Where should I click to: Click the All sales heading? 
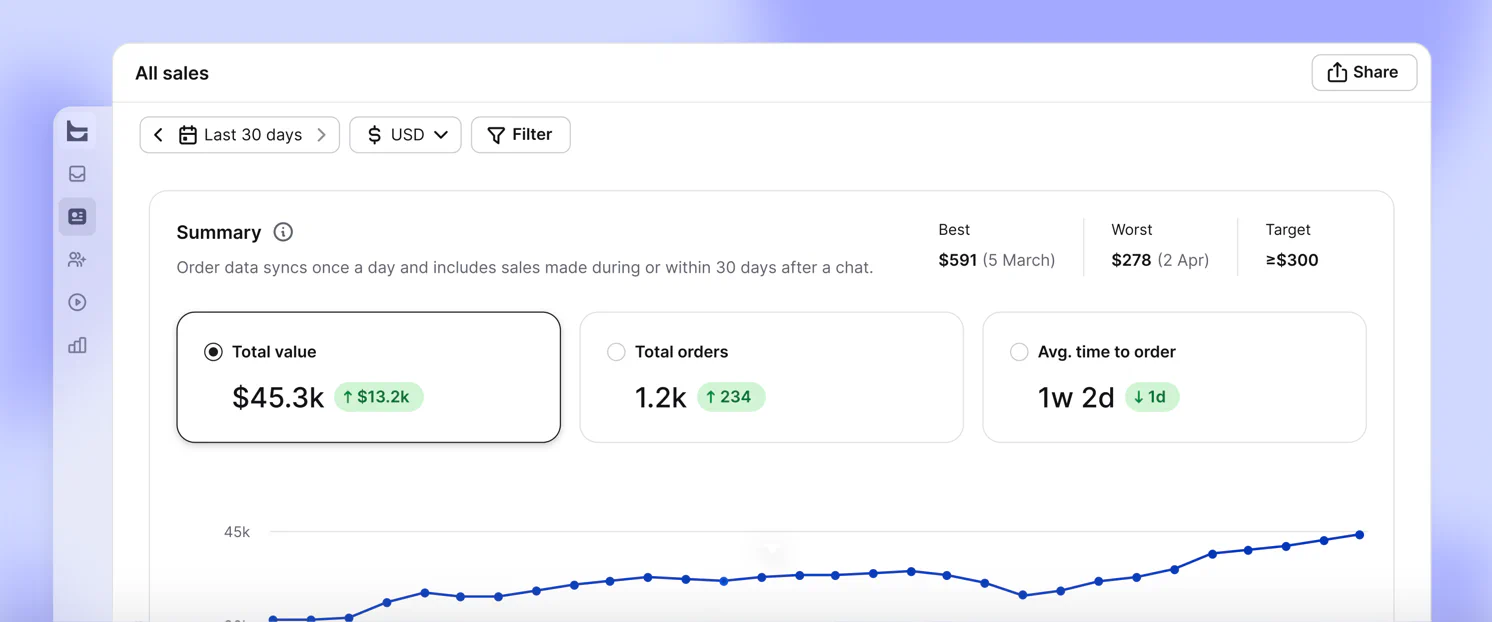click(x=172, y=73)
